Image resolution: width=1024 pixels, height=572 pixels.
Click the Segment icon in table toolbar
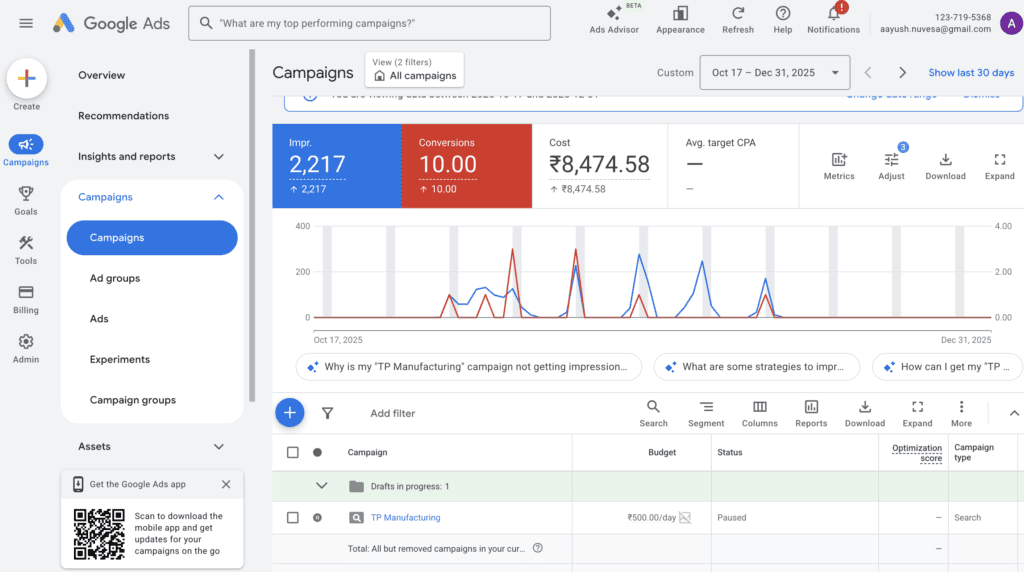[x=706, y=407]
